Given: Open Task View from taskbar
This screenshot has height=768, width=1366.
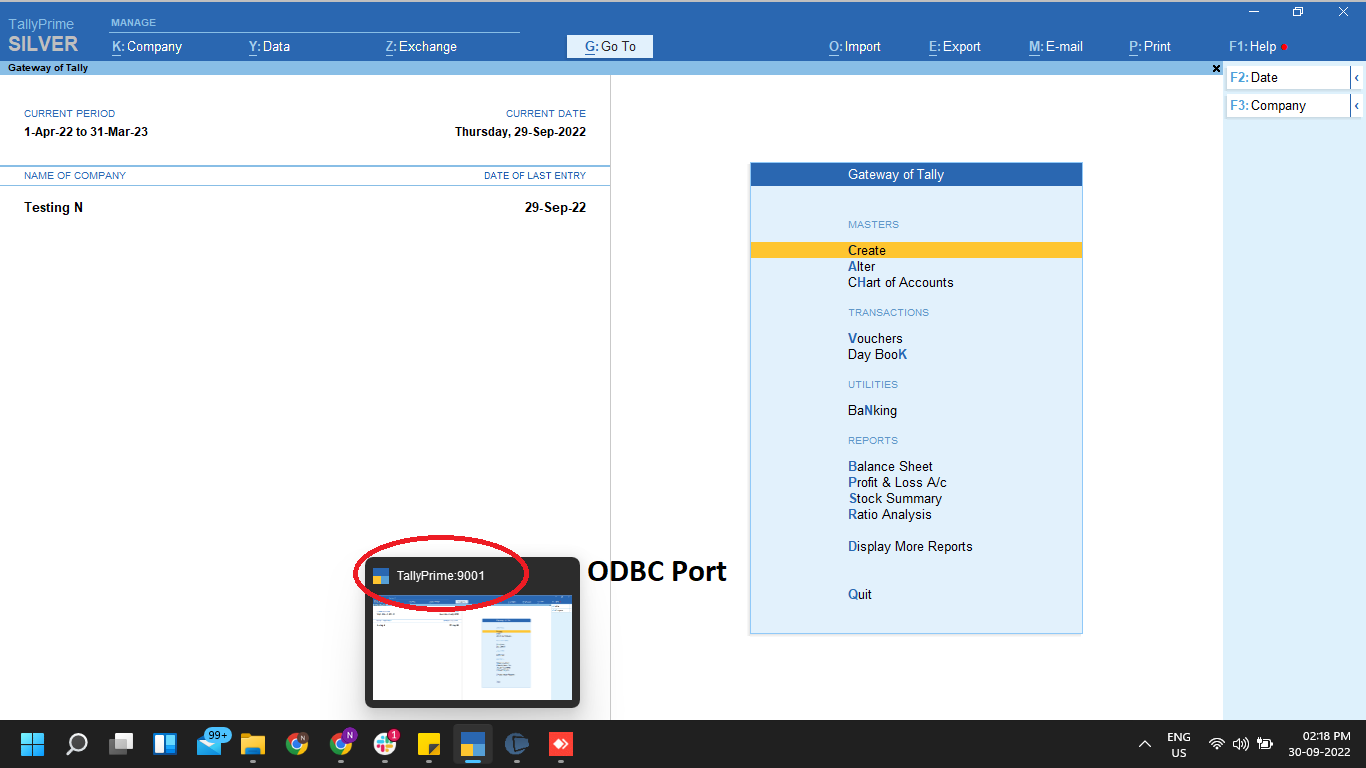Looking at the screenshot, I should coord(121,744).
